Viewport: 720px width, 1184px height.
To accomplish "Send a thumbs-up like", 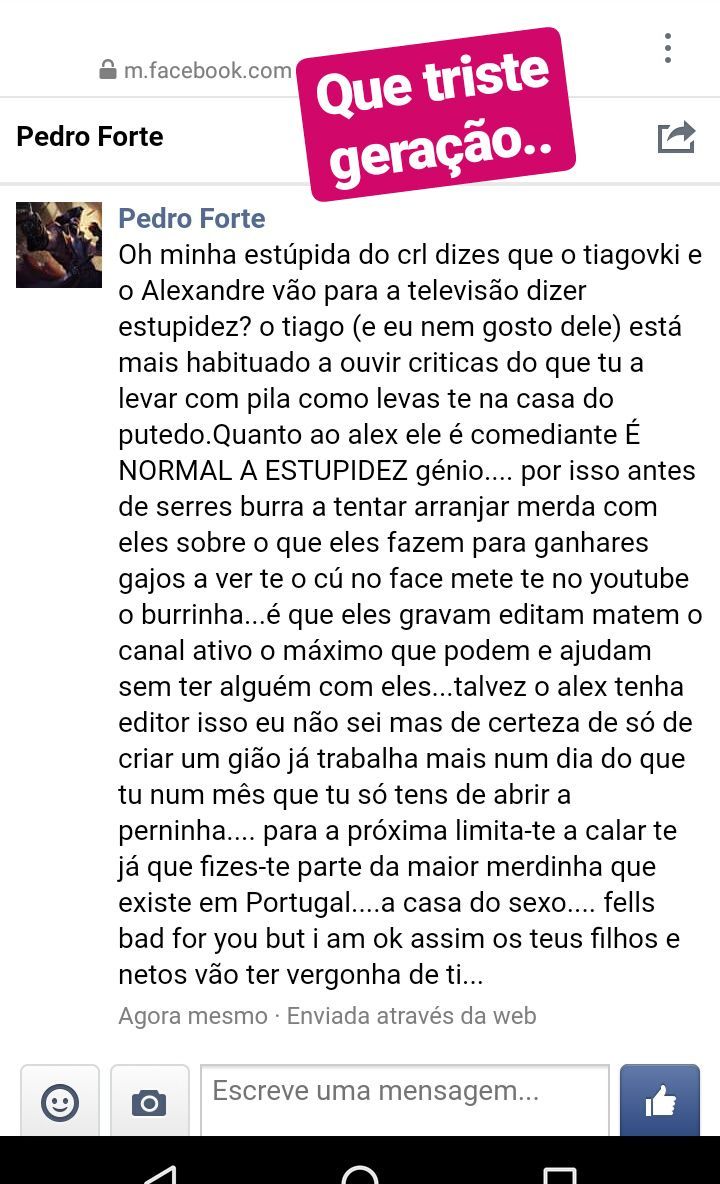I will [x=660, y=1101].
